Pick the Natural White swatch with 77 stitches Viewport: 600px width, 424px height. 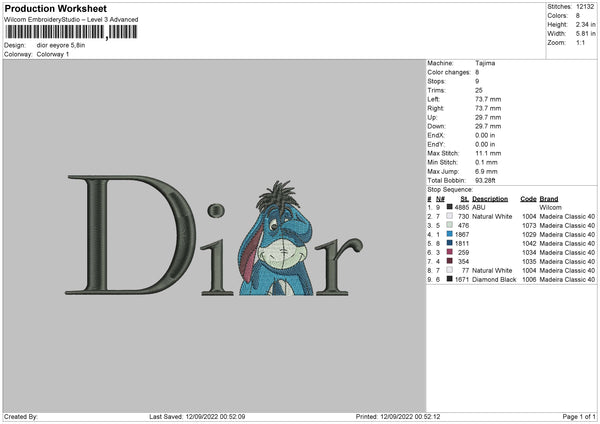click(x=450, y=270)
